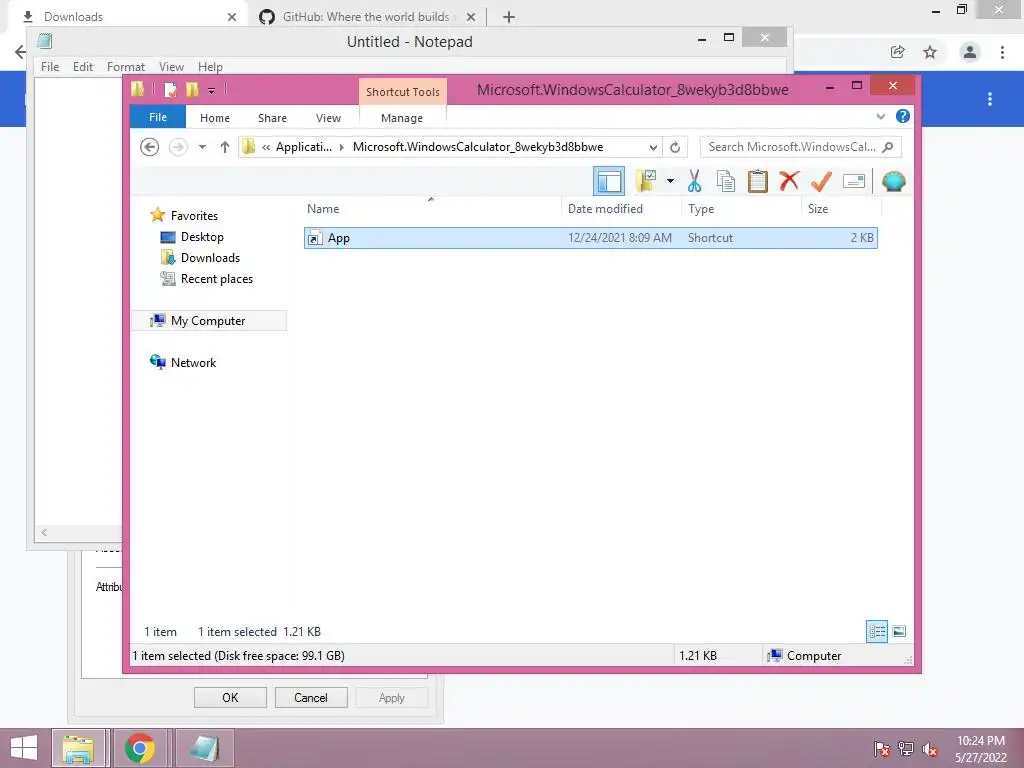Switch to the Home ribbon tab

(x=215, y=118)
